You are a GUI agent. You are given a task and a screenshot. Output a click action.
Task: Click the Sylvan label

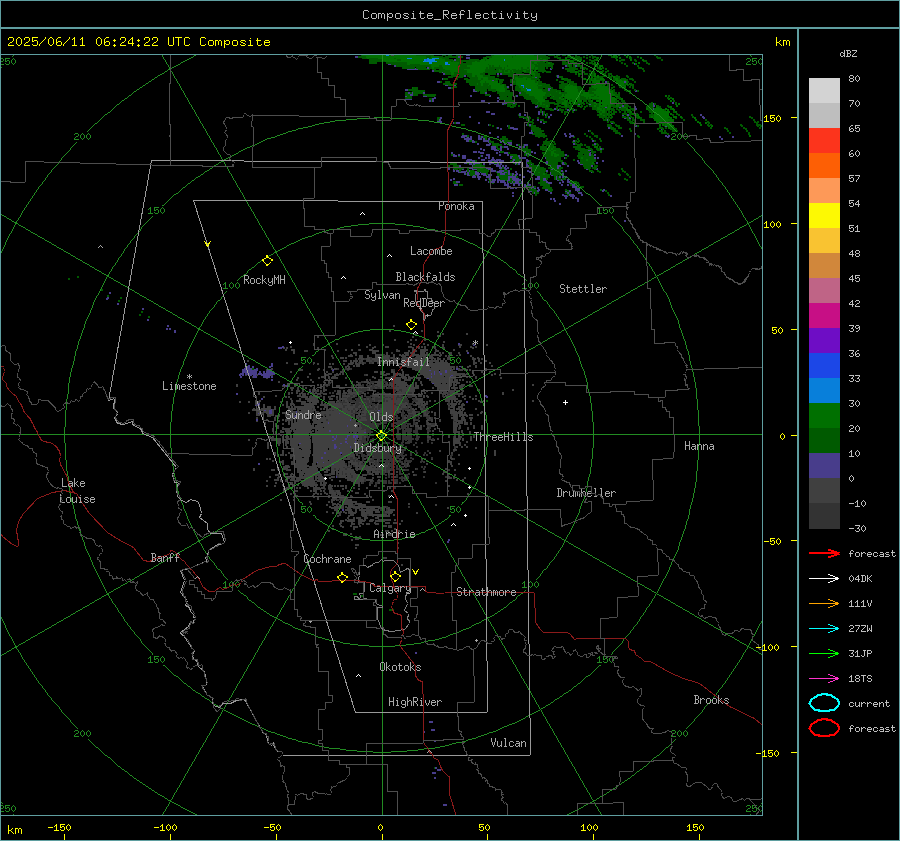coord(382,295)
